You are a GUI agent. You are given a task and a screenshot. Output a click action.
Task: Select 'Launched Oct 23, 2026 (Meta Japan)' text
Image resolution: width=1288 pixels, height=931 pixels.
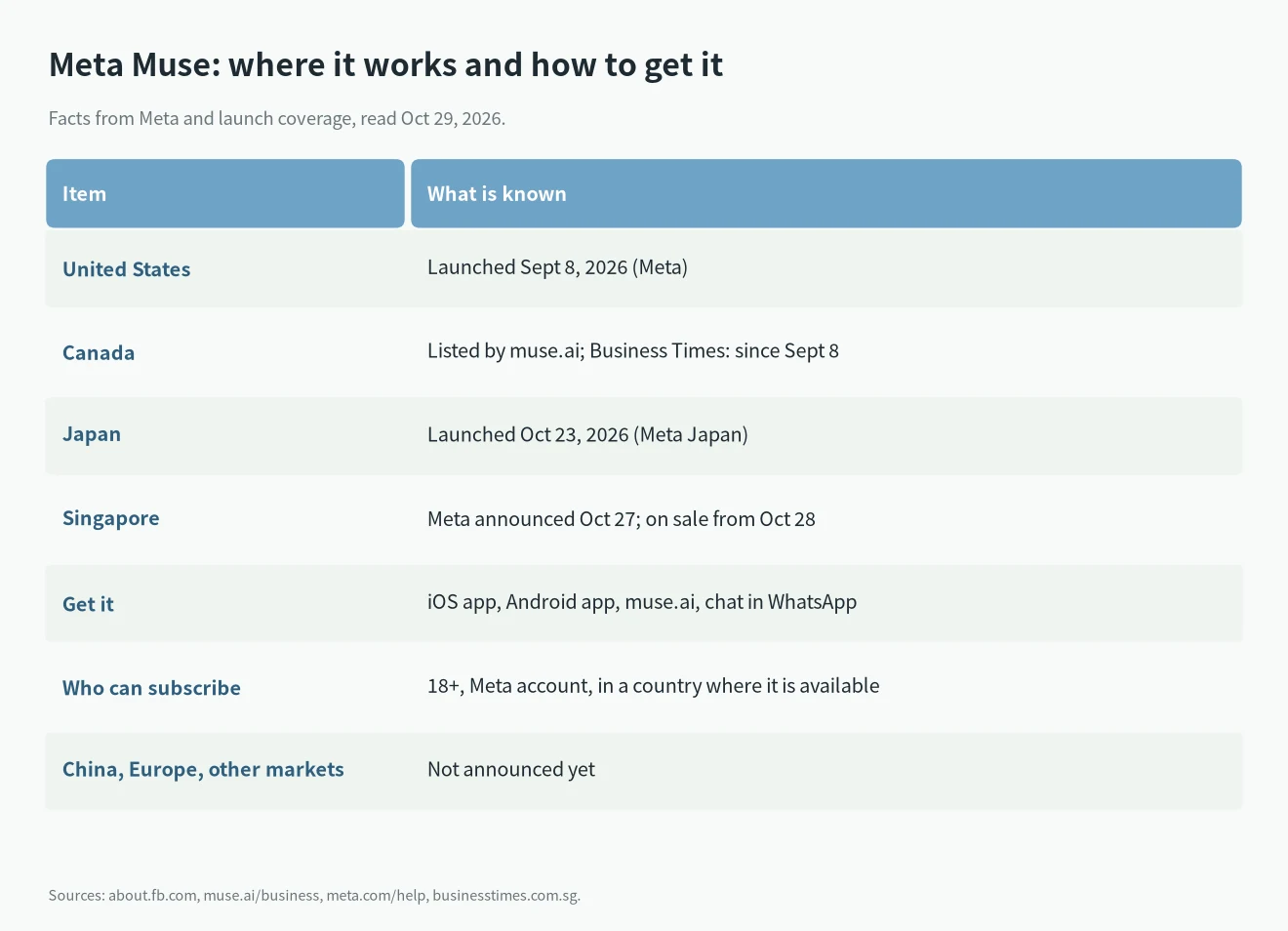click(x=587, y=435)
